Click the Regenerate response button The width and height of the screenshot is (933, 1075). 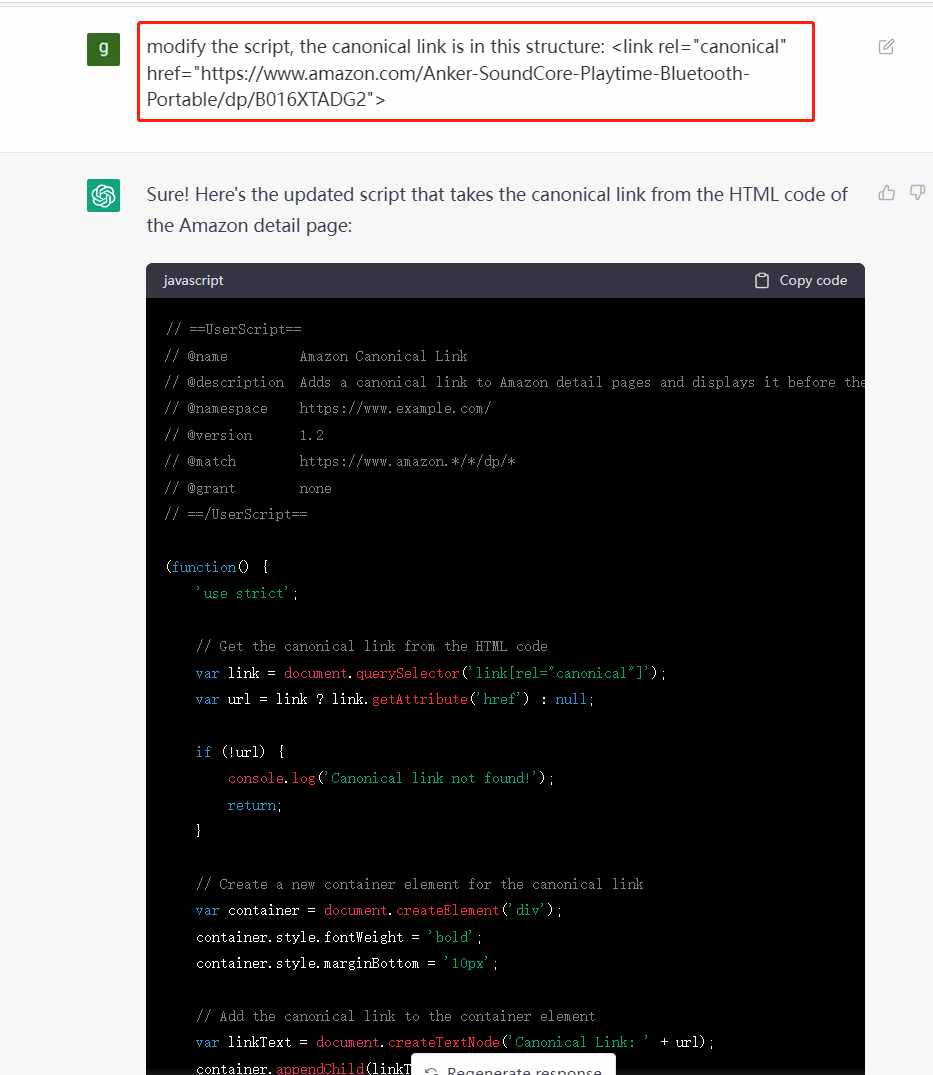(513, 1067)
